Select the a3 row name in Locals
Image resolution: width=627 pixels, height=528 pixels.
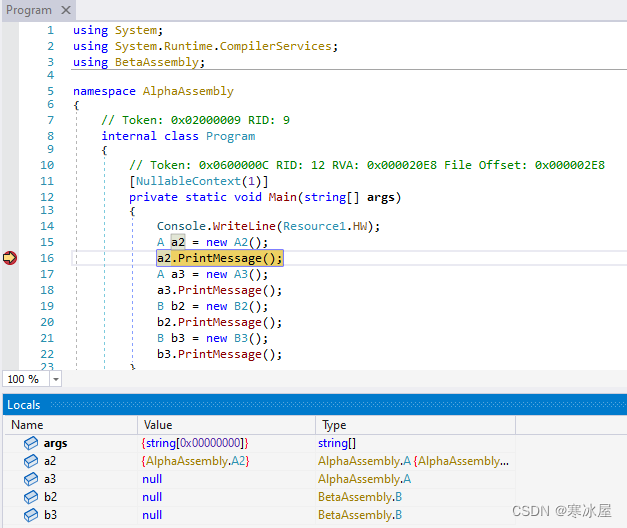[x=50, y=479]
